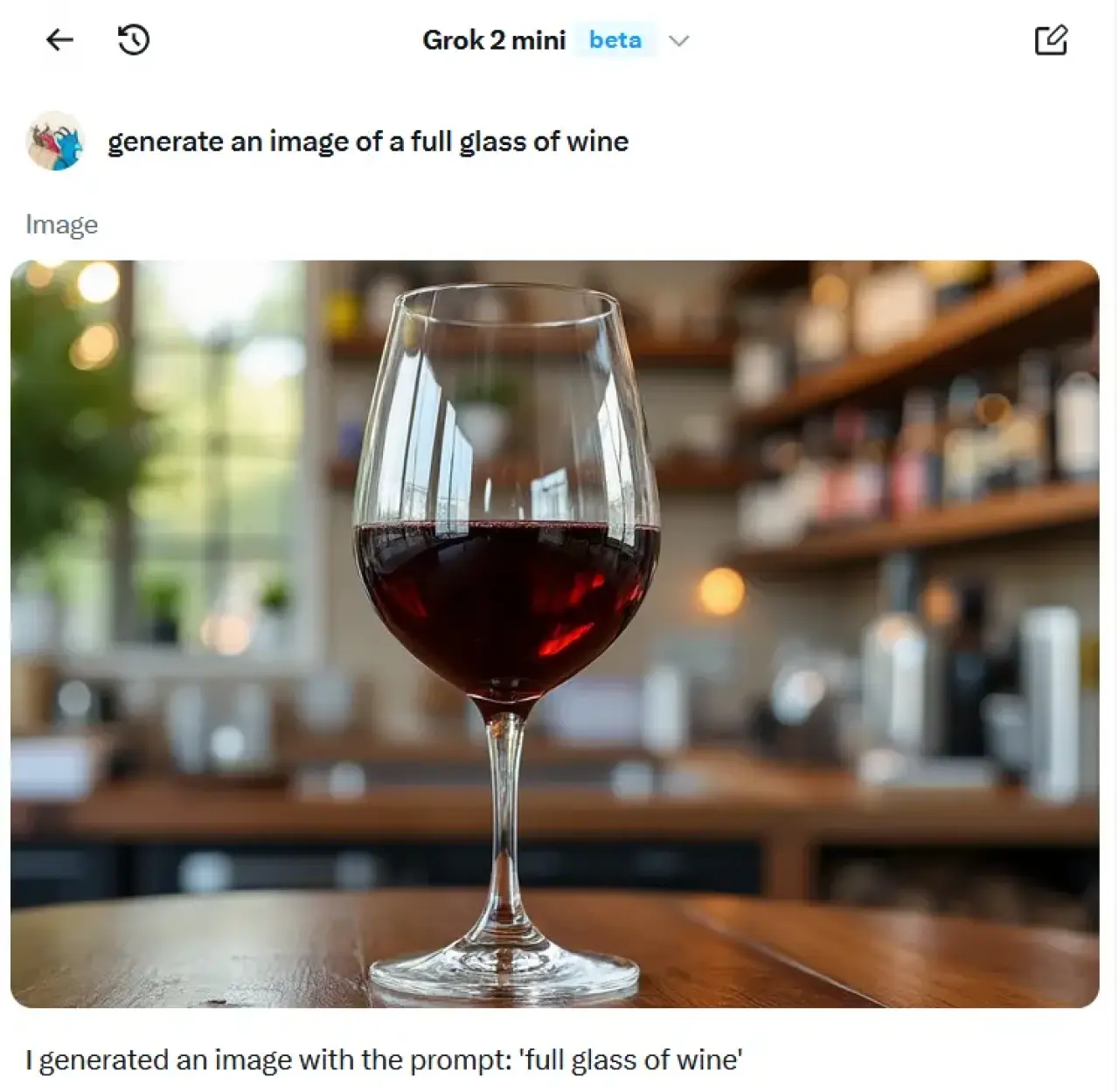Click the response text about the generated prompt
Viewport: 1119px width, 1092px height.
384,1060
